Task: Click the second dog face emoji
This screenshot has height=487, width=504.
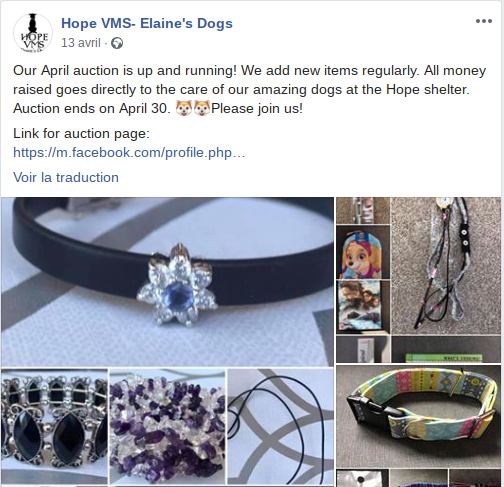Action: (202, 108)
